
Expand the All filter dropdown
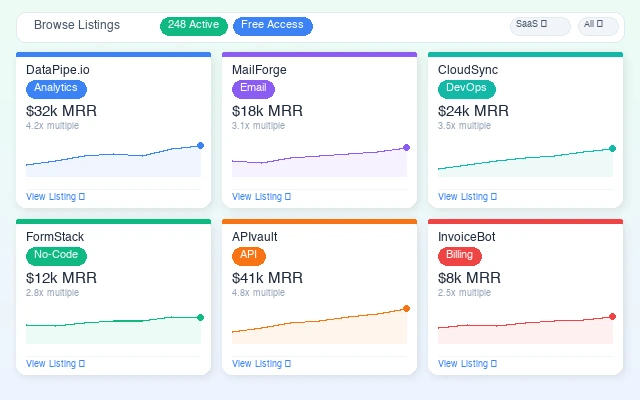click(x=597, y=26)
